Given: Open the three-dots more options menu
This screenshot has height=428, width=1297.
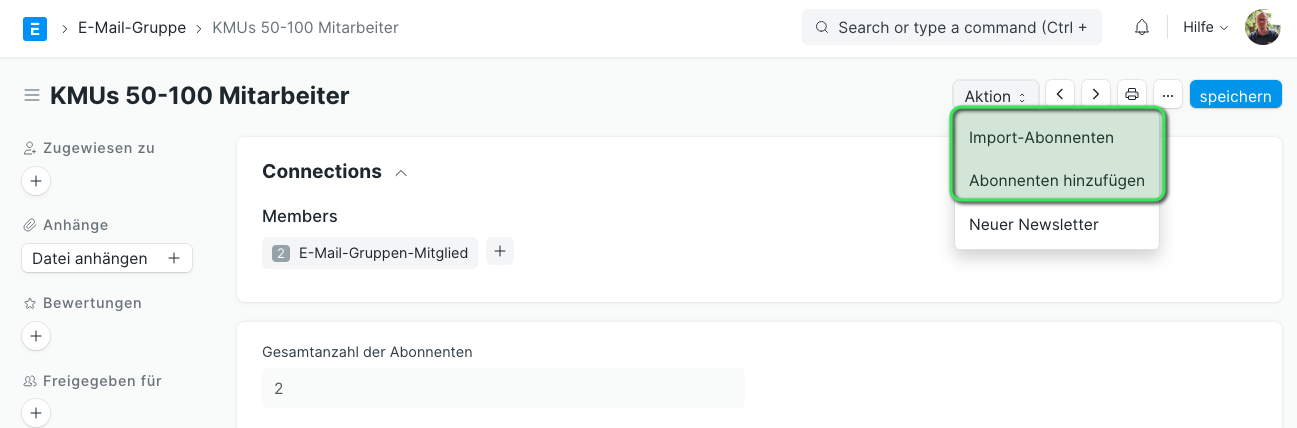Looking at the screenshot, I should (x=1168, y=94).
